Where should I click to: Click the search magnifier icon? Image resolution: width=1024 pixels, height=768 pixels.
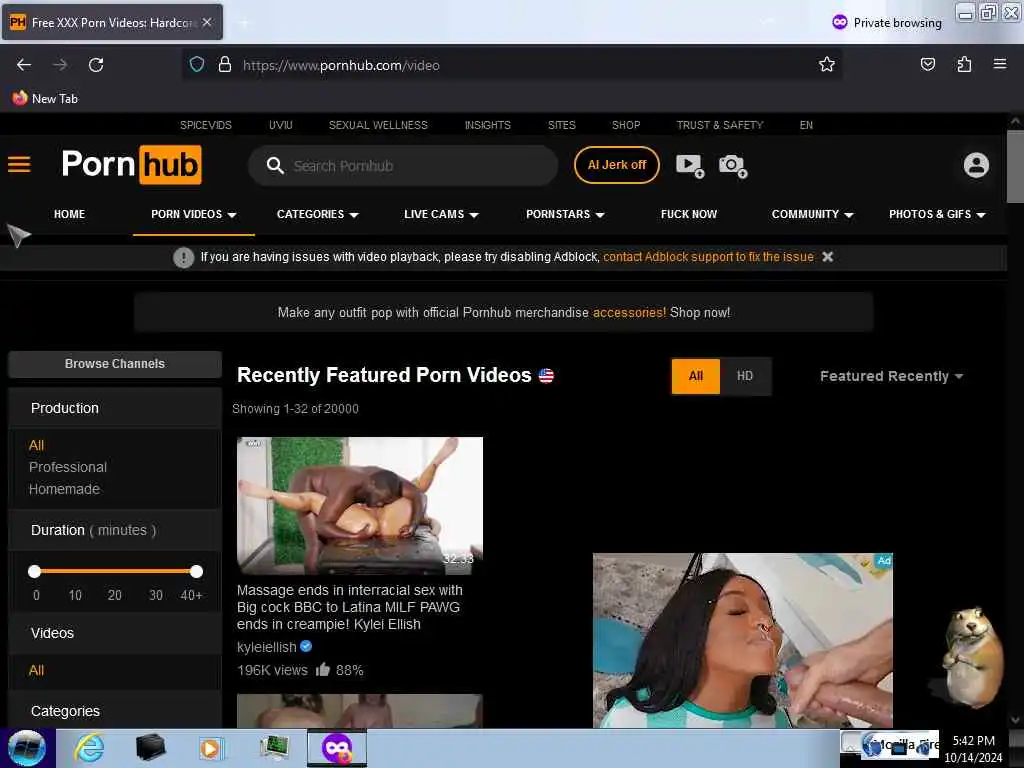[275, 165]
